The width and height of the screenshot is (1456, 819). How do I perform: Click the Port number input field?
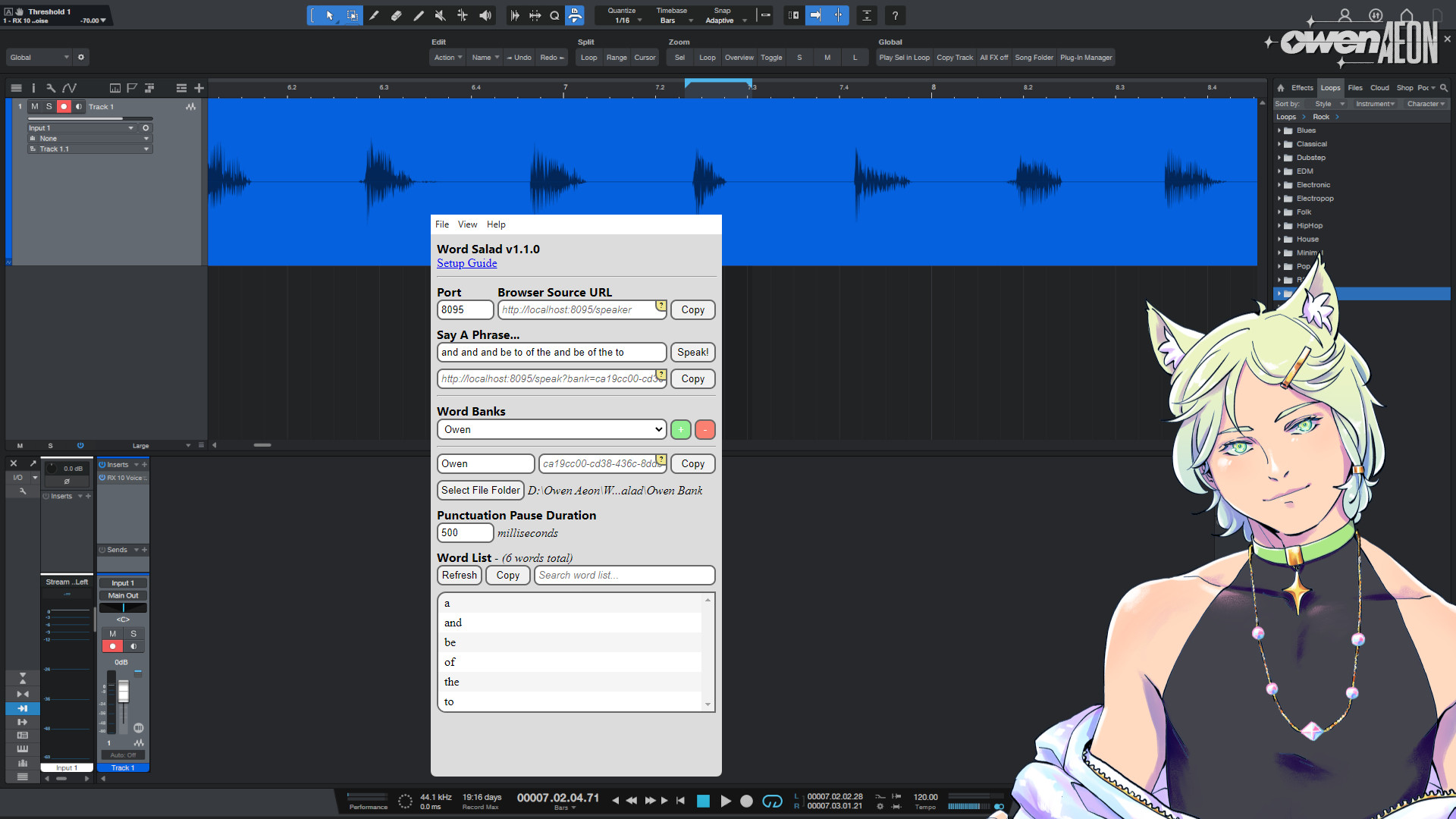466,310
